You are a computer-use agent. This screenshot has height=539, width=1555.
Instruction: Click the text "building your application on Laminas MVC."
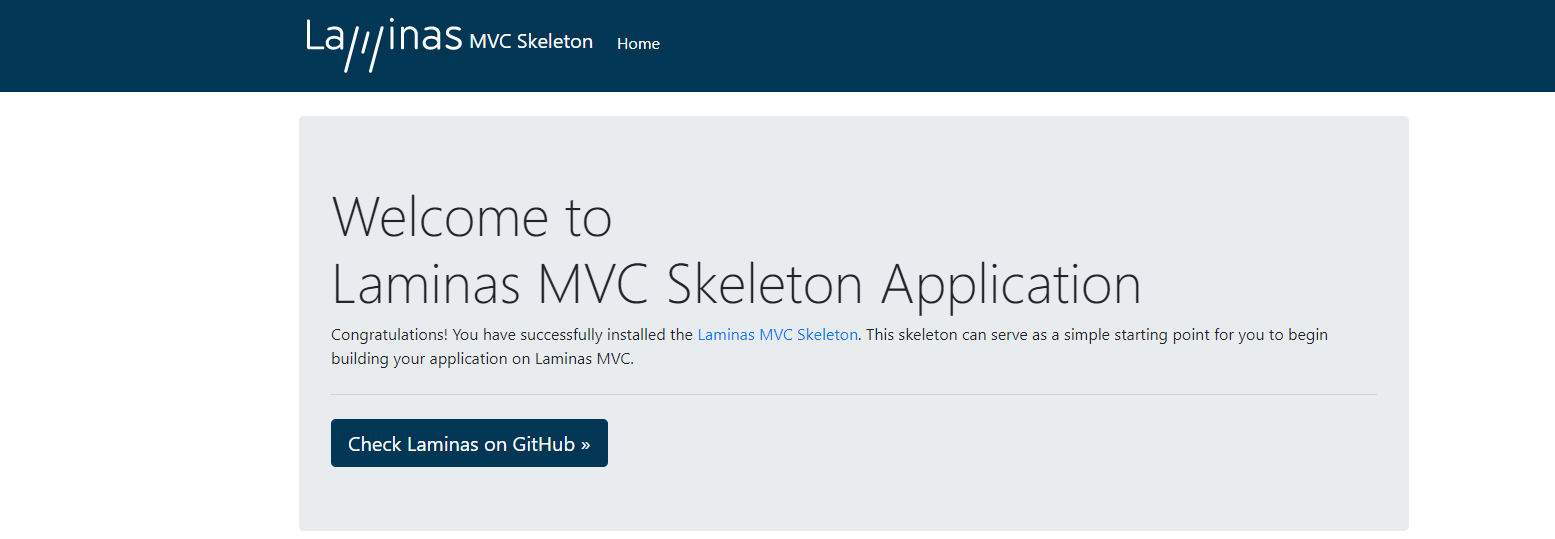(x=482, y=360)
